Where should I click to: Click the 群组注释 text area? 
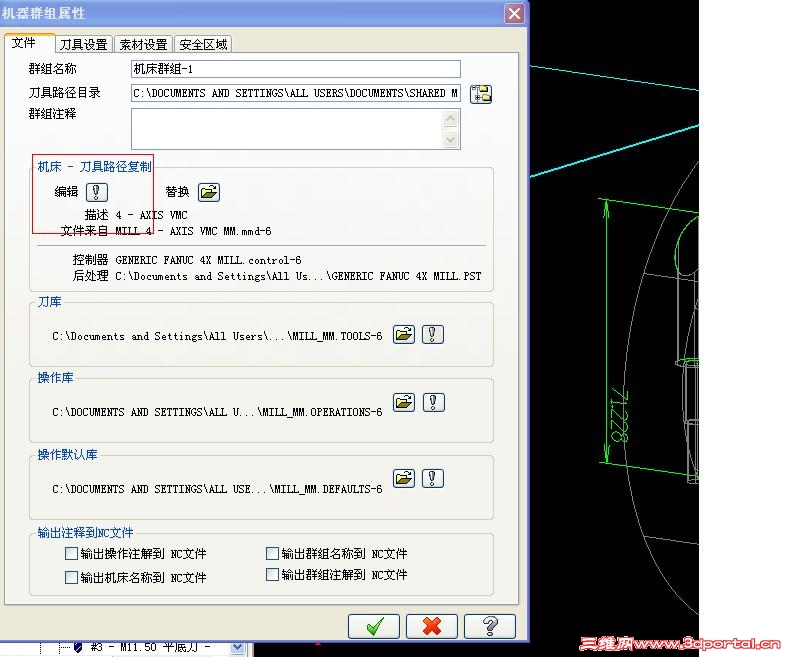(x=295, y=129)
